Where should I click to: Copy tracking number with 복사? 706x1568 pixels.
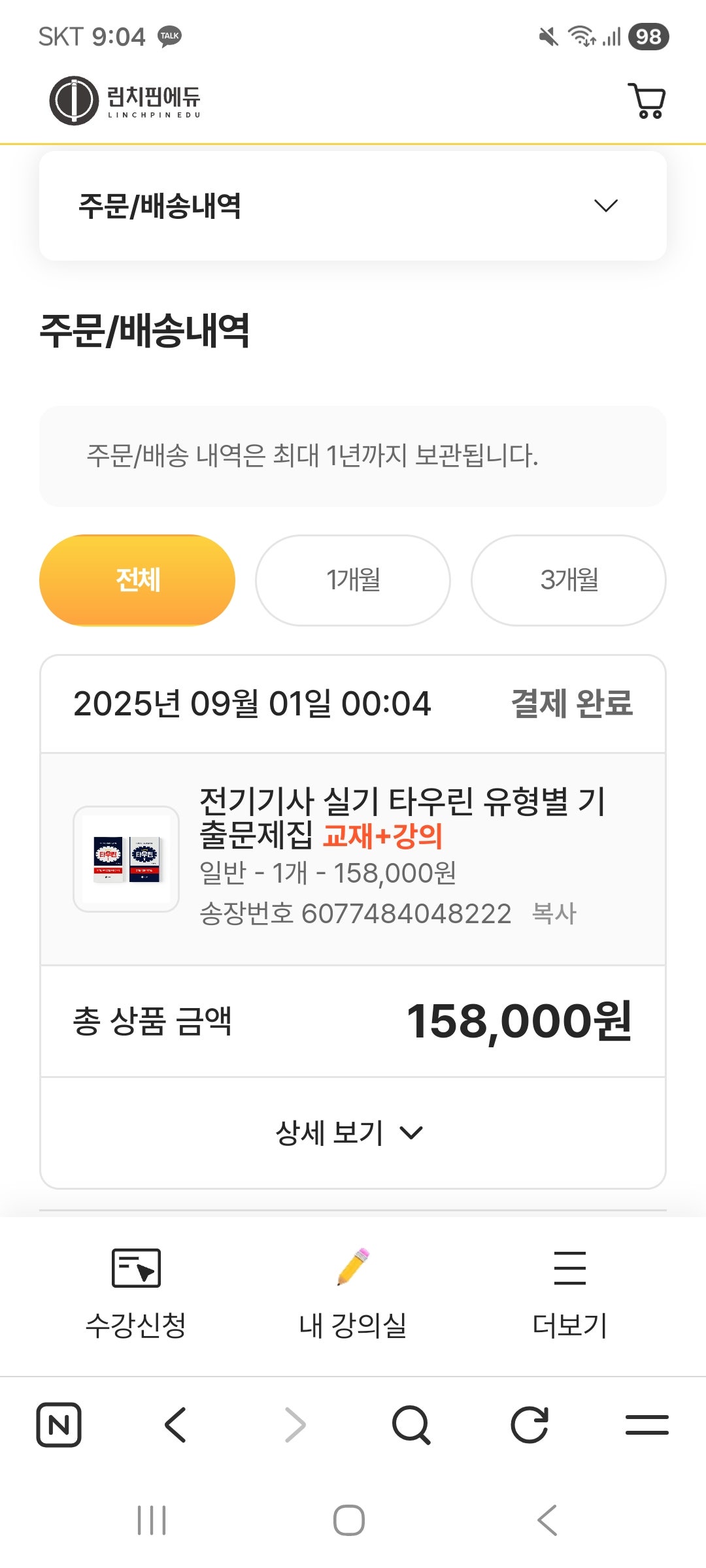[x=554, y=913]
